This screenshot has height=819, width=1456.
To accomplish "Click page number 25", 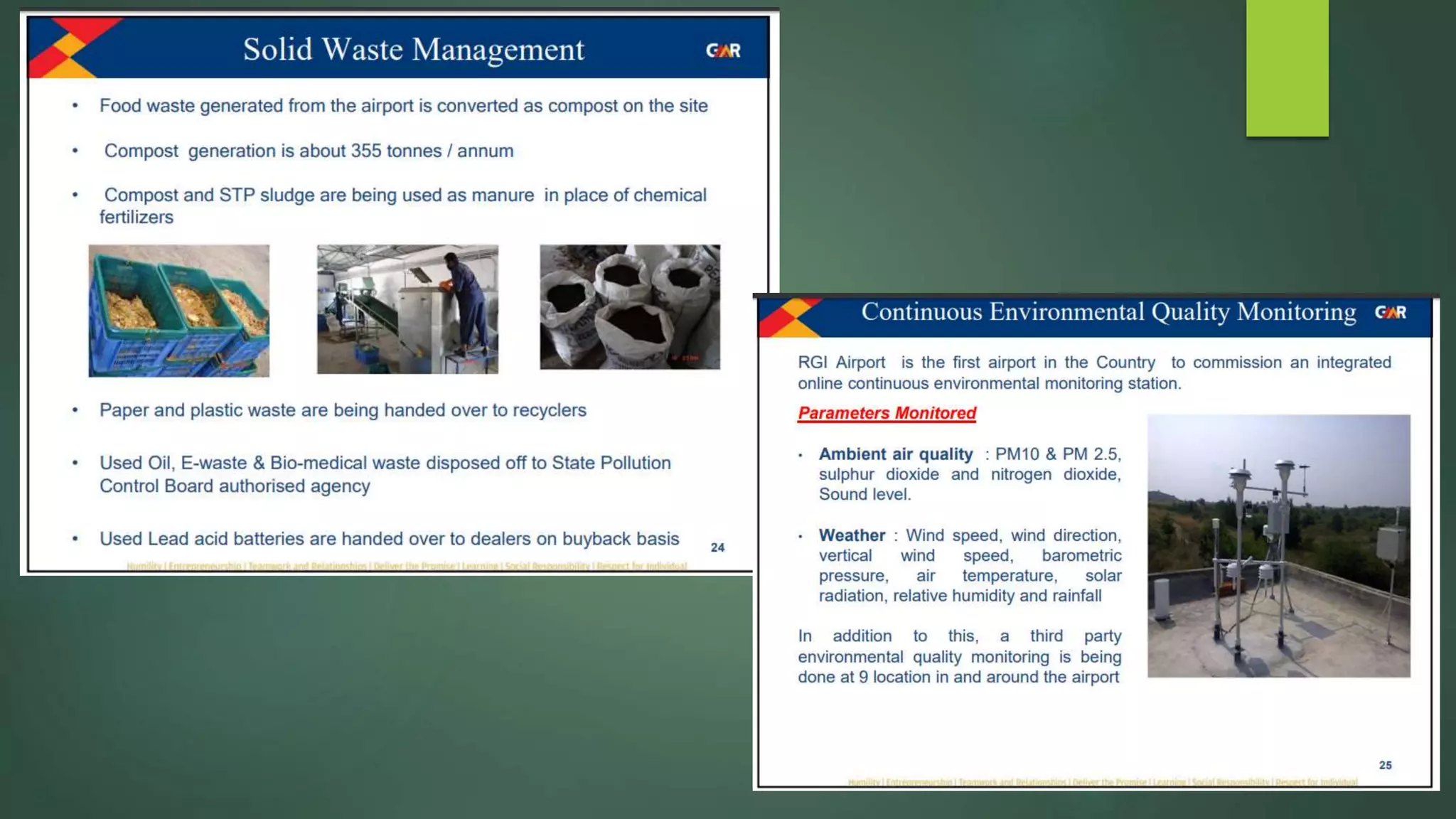I will (1385, 765).
